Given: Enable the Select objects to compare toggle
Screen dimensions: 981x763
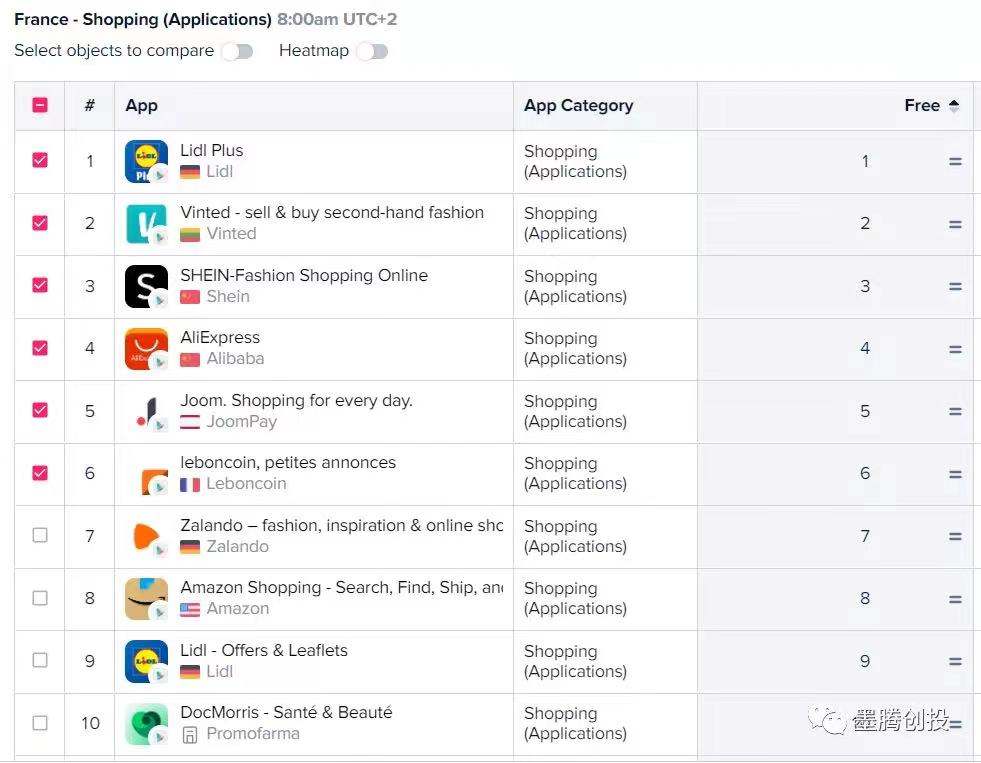Looking at the screenshot, I should pos(237,51).
